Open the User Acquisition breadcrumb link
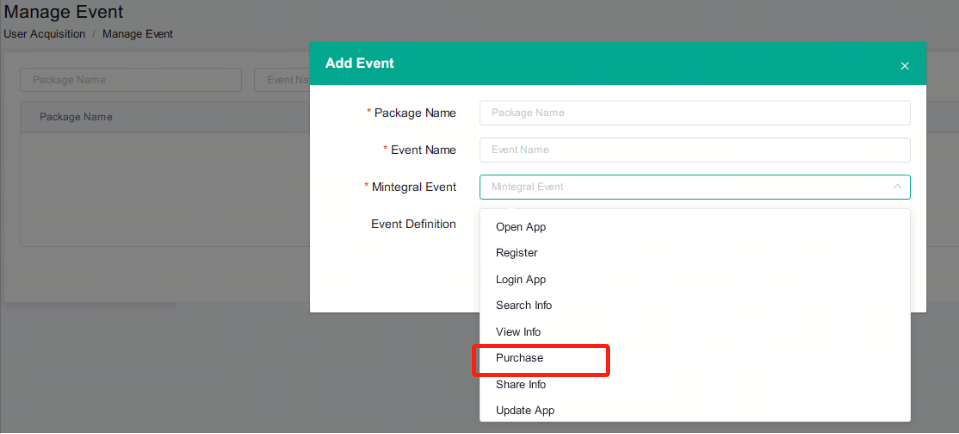The height and width of the screenshot is (434, 959). click(x=44, y=34)
